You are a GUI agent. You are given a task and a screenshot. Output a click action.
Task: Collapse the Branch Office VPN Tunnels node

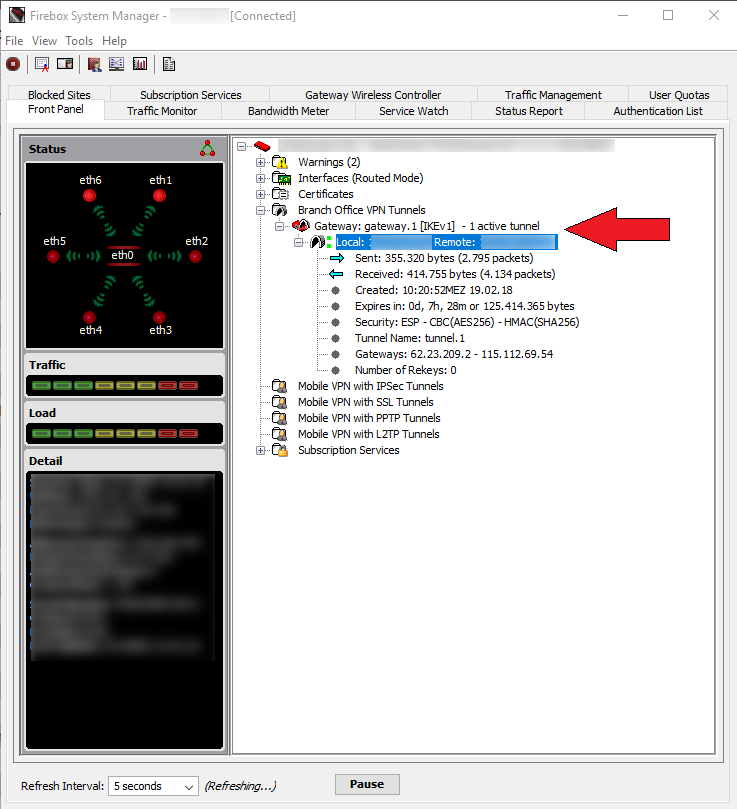pyautogui.click(x=262, y=210)
